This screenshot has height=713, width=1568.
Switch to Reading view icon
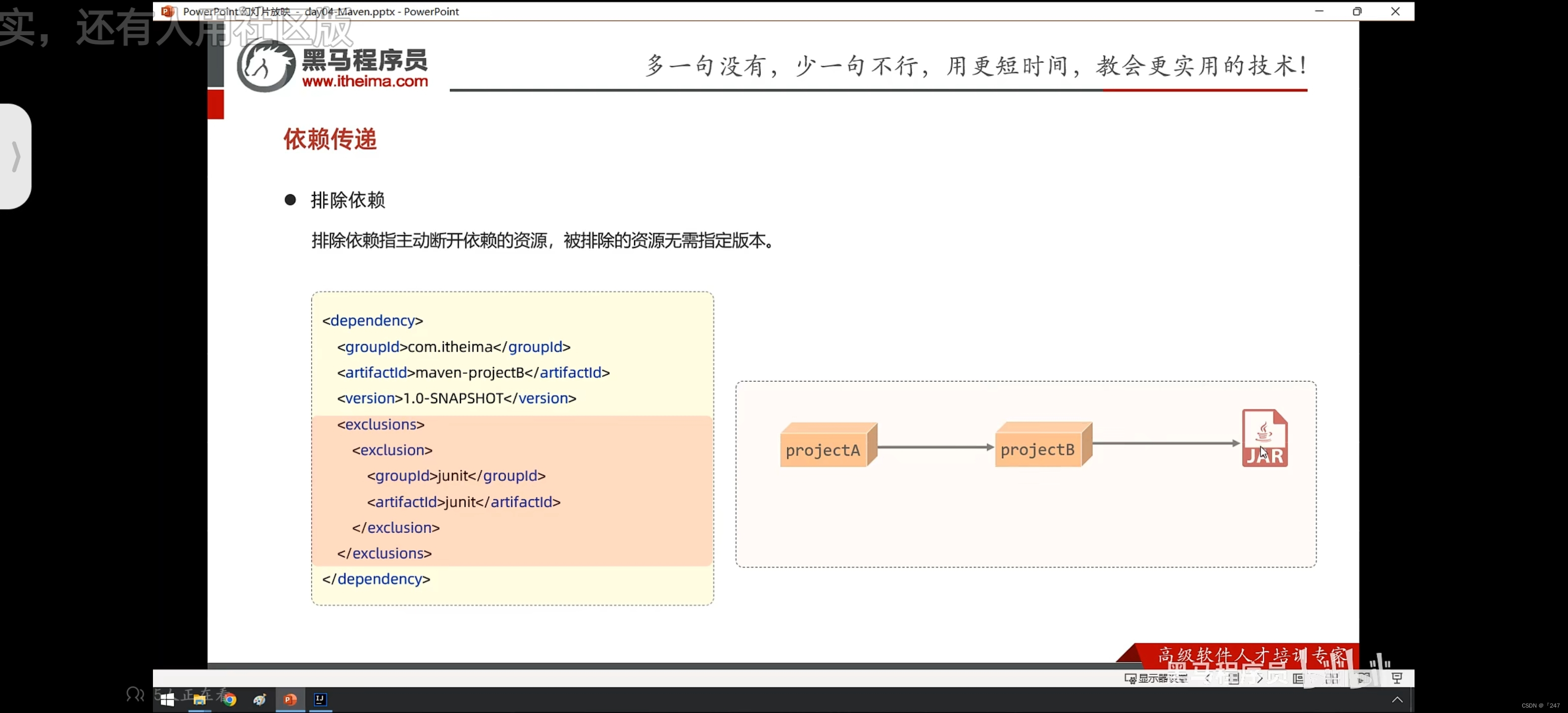click(1364, 678)
